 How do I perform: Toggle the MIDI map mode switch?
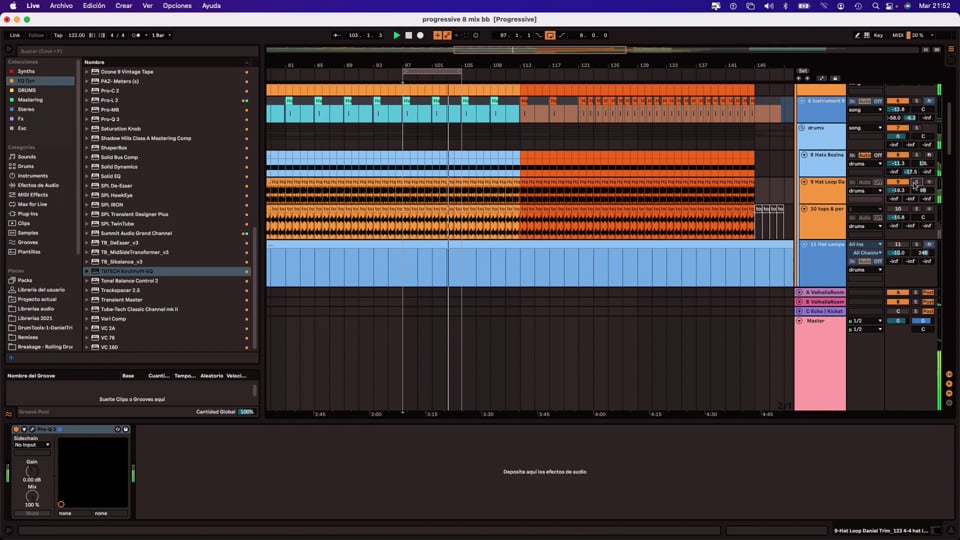tap(898, 36)
